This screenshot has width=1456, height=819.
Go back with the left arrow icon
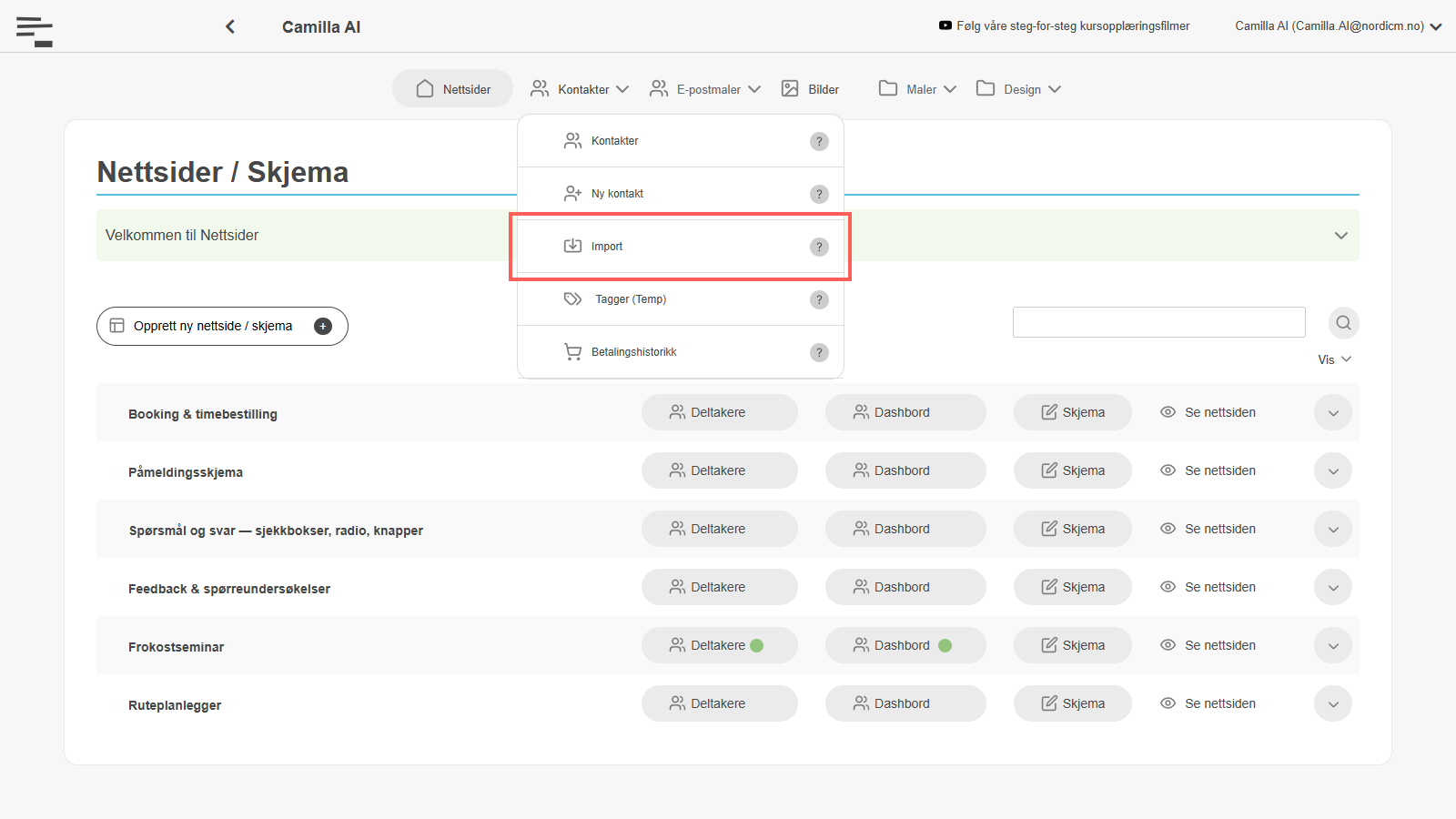(x=230, y=26)
